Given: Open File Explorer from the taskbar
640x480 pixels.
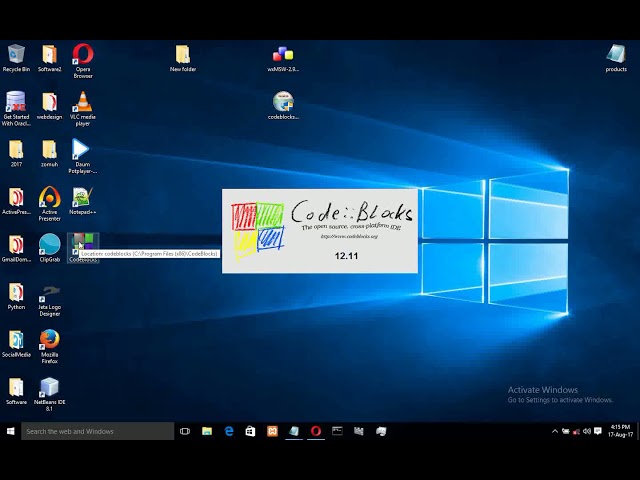Looking at the screenshot, I should [x=207, y=431].
